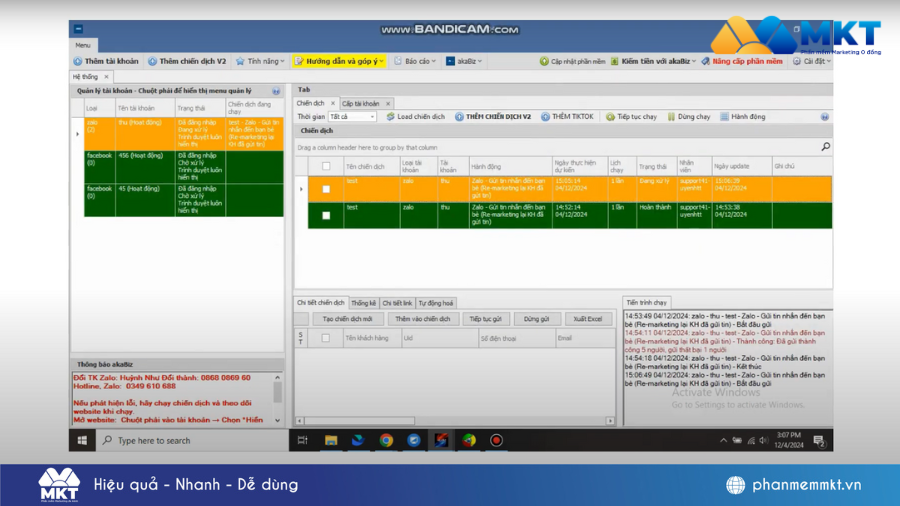Screen dimensions: 900x506
Task: Click search magnifier in campaign grid
Action: (825, 147)
